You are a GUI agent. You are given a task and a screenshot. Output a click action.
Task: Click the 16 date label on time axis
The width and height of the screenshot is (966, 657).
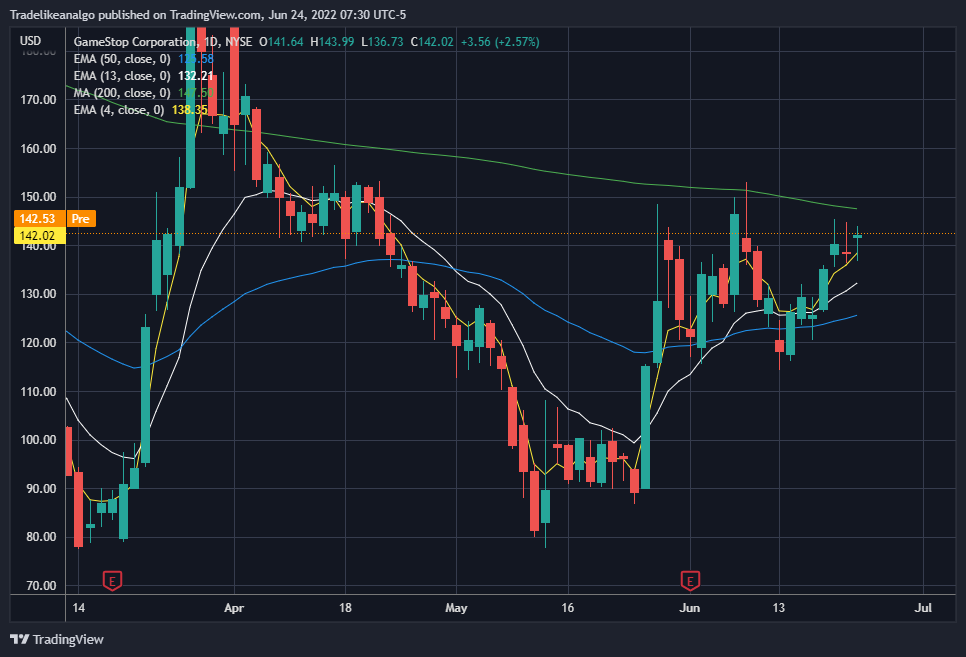[x=567, y=608]
